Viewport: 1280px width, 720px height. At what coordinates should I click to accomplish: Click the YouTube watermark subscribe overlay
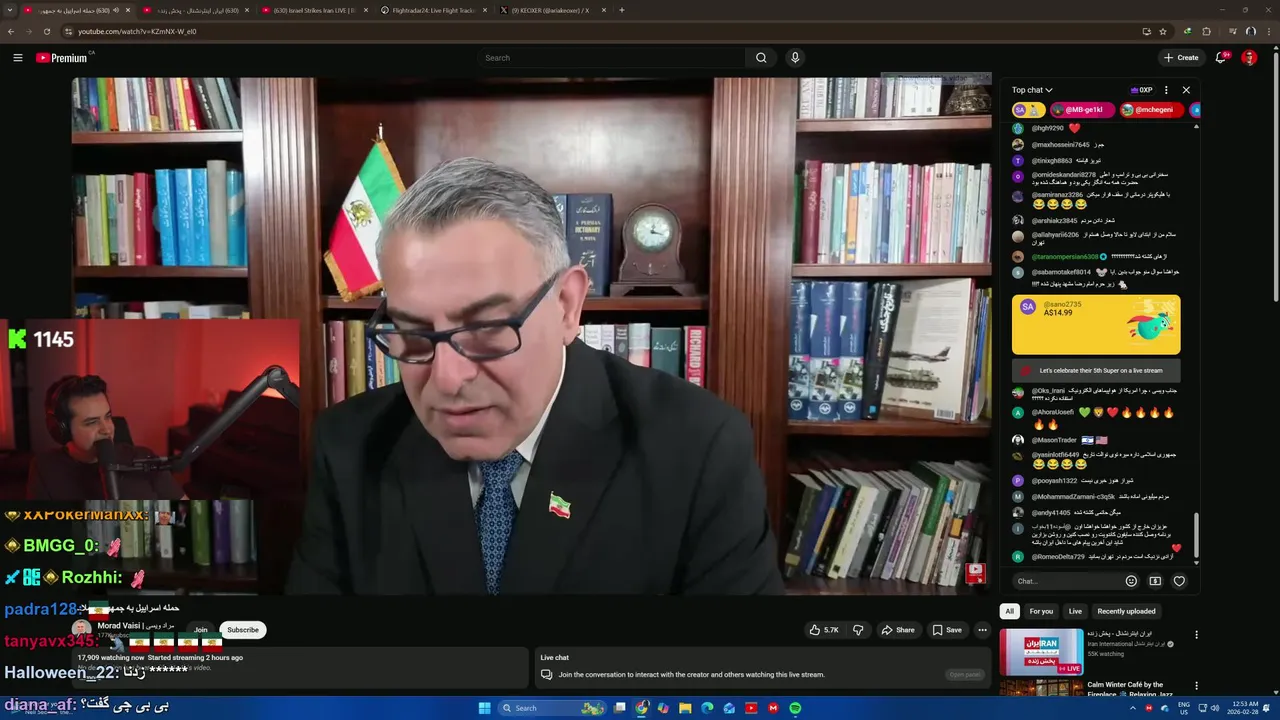(975, 573)
